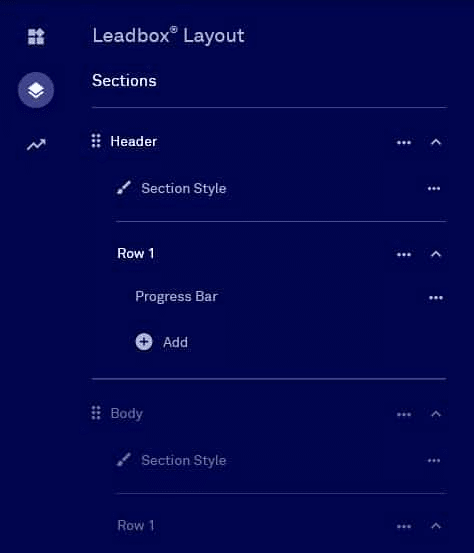Collapse the Header section chevron

click(436, 142)
